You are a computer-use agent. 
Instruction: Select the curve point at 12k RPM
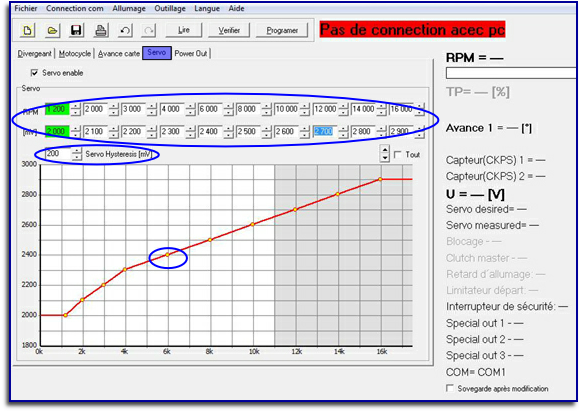coord(295,209)
